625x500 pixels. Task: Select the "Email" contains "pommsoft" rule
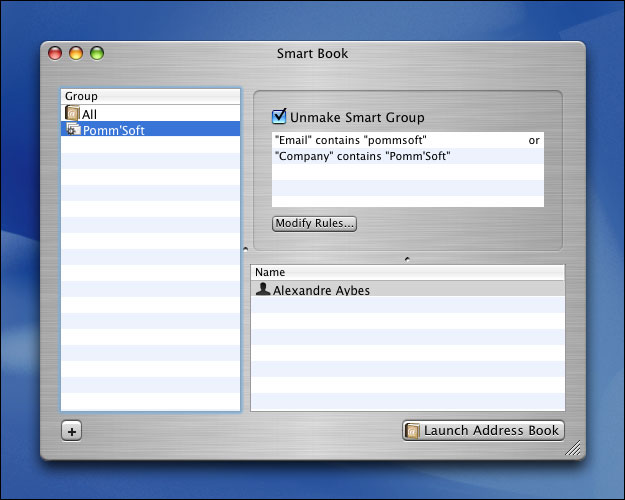pos(408,140)
